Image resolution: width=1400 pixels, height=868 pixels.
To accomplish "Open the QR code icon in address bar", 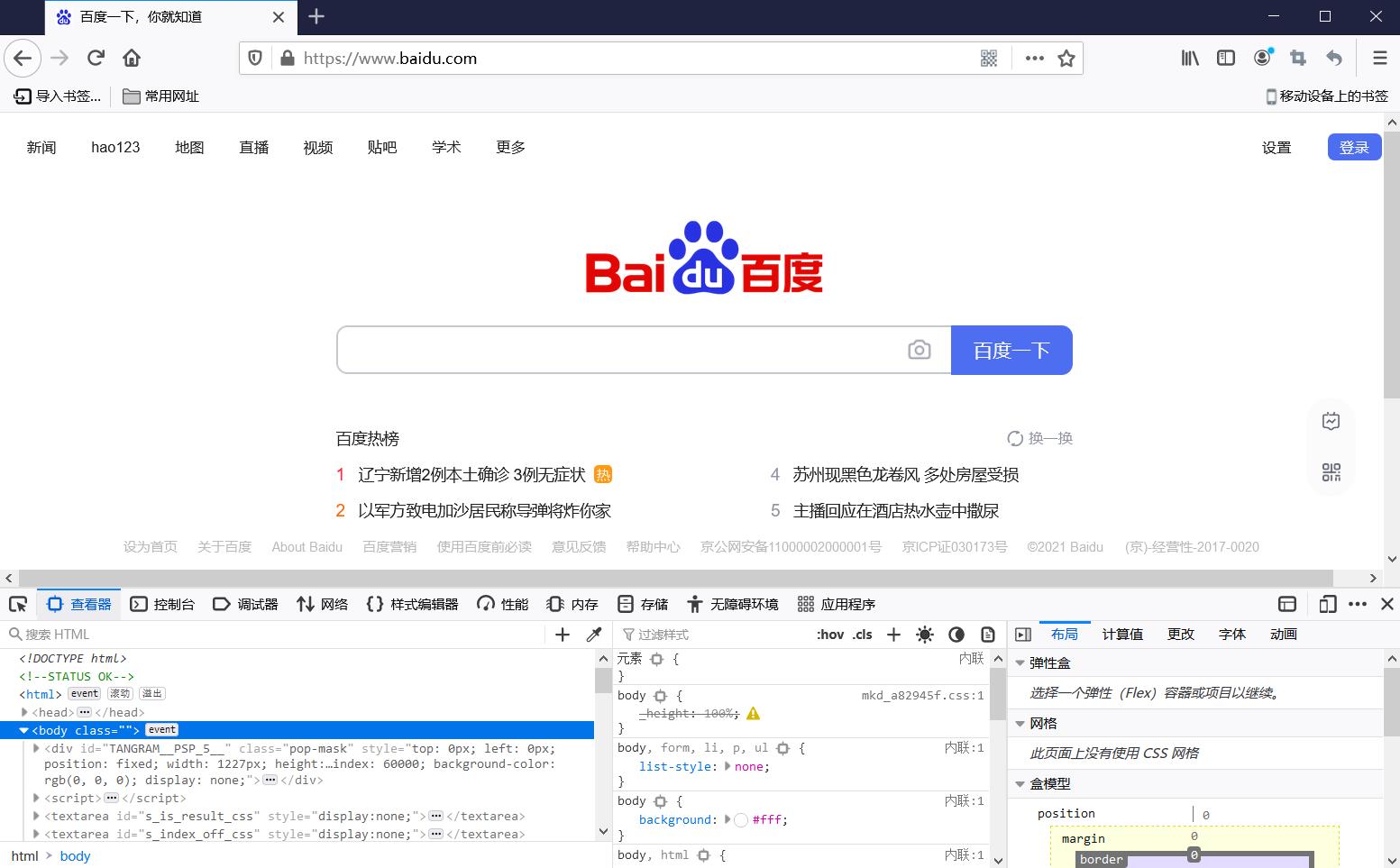I will click(x=989, y=59).
